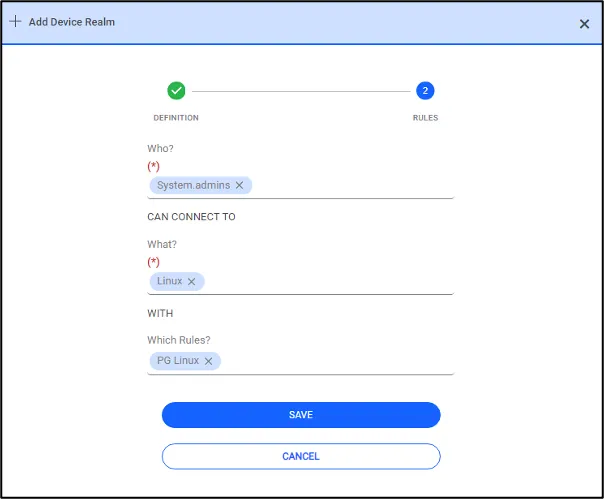
Task: Click the Who? field label
Action: [x=160, y=149]
